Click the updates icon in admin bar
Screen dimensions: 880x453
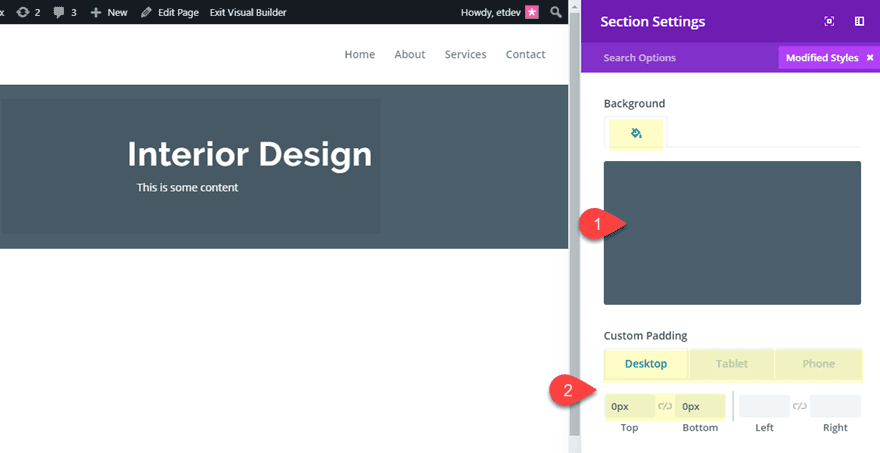pos(22,12)
